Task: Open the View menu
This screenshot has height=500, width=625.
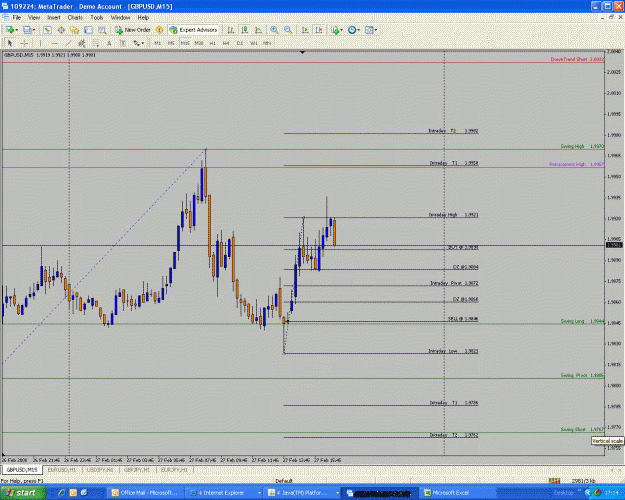Action: pos(33,18)
